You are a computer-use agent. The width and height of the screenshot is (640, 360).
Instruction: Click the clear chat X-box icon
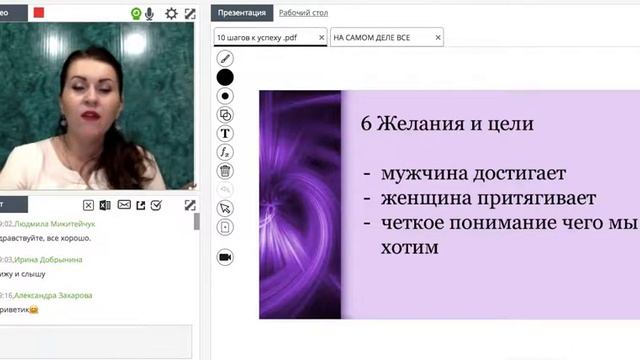pyautogui.click(x=88, y=205)
